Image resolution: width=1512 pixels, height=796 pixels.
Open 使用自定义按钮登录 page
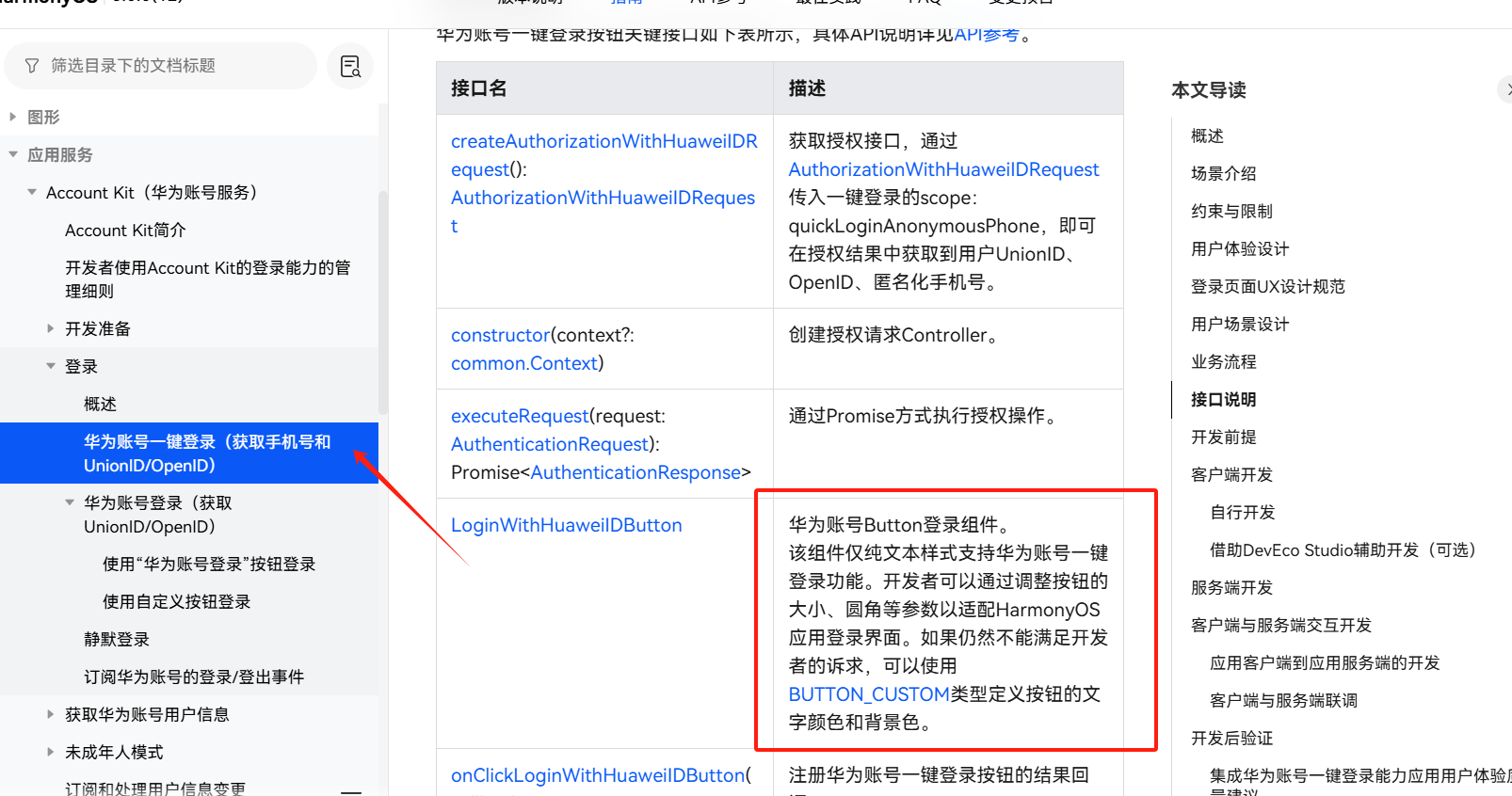pyautogui.click(x=177, y=601)
